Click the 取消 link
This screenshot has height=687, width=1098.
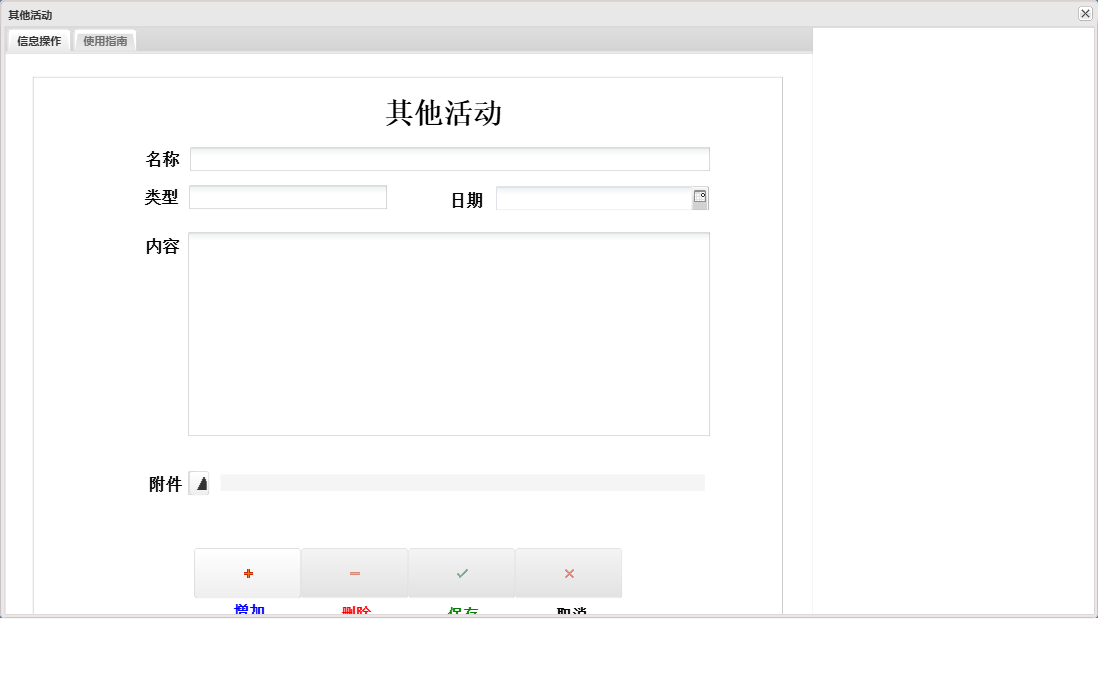568,608
